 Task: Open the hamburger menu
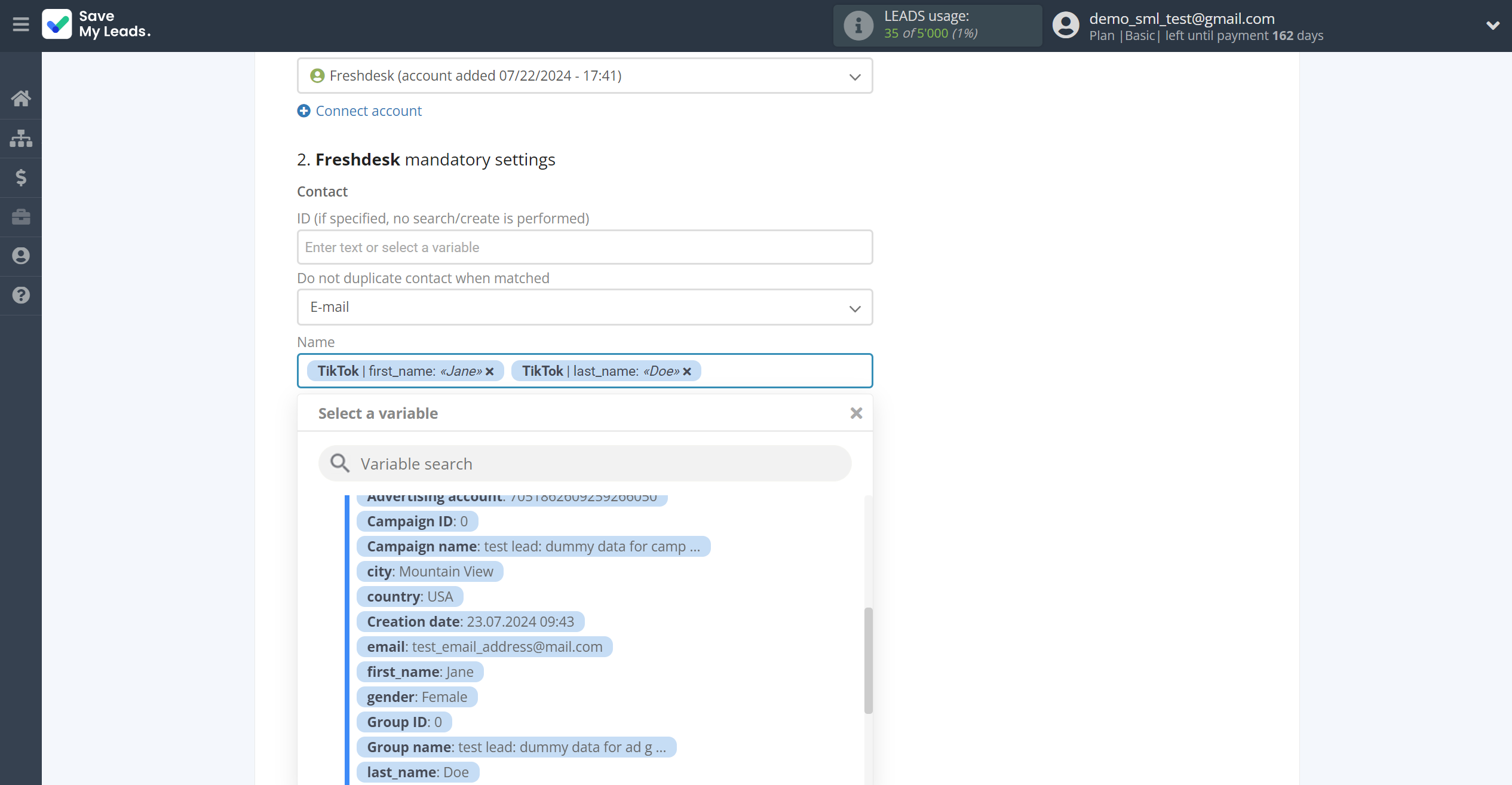[21, 24]
